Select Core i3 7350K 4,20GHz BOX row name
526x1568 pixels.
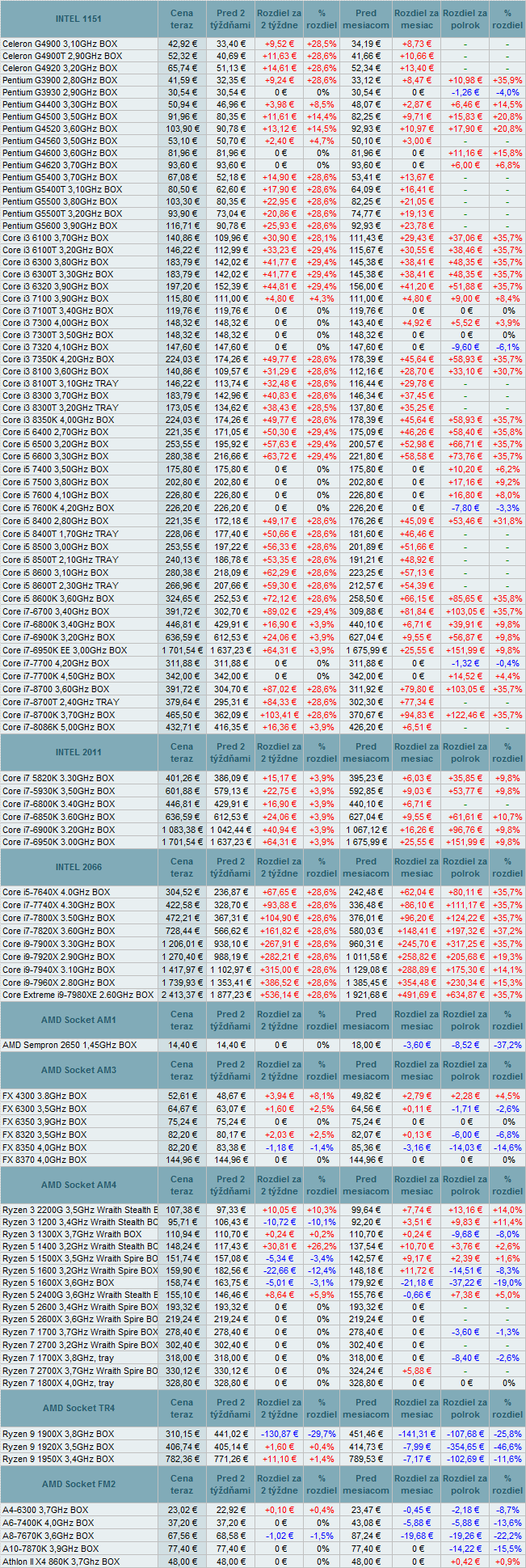(57, 359)
